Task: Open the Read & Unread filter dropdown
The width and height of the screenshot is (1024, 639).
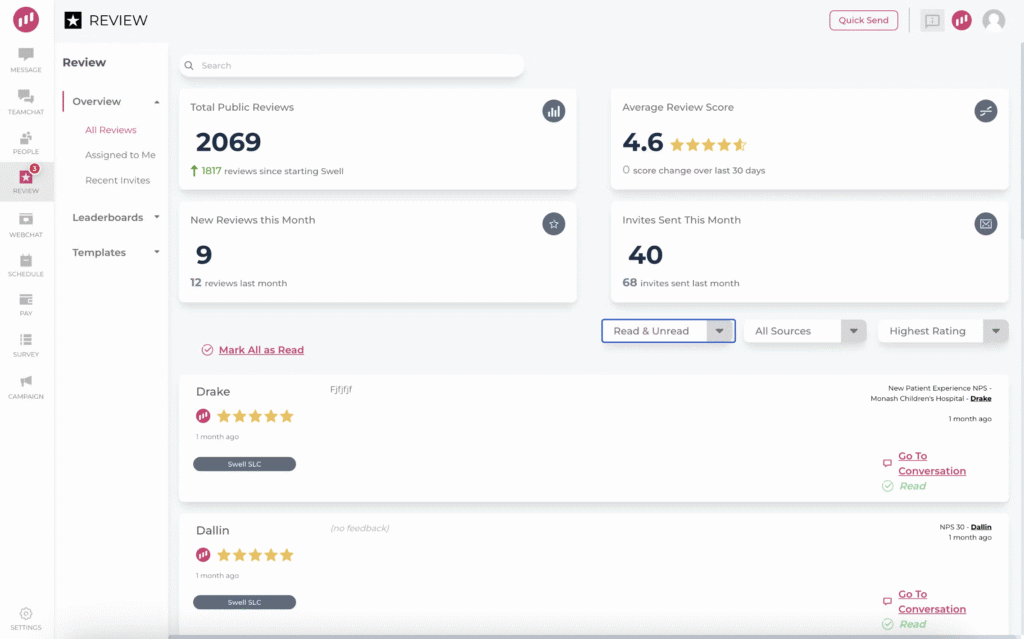Action: pos(668,331)
